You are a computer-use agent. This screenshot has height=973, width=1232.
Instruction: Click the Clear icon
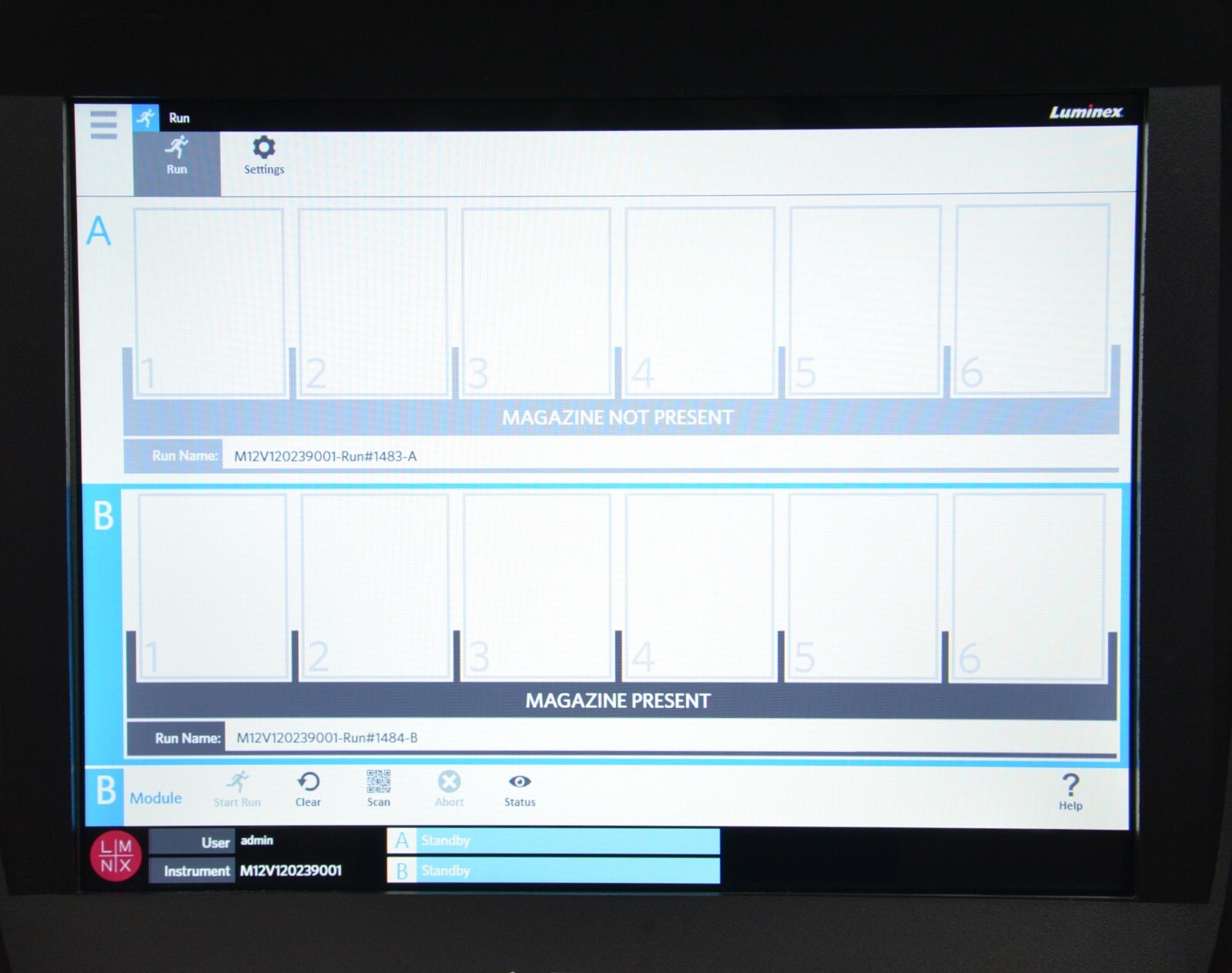(308, 789)
